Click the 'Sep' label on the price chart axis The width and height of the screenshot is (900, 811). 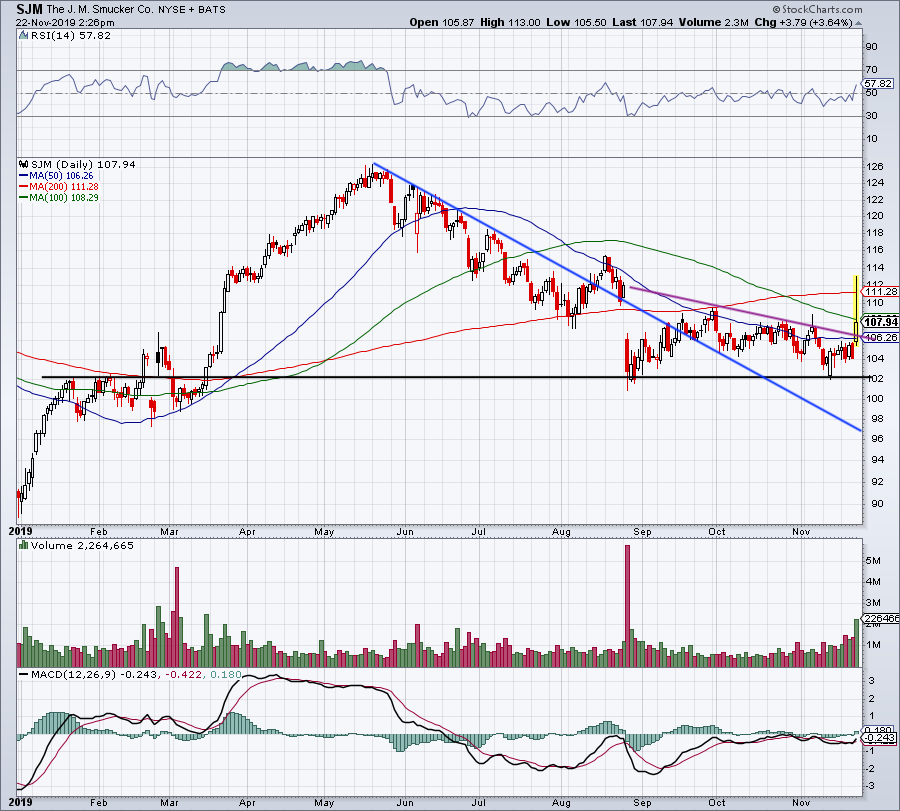tap(642, 531)
